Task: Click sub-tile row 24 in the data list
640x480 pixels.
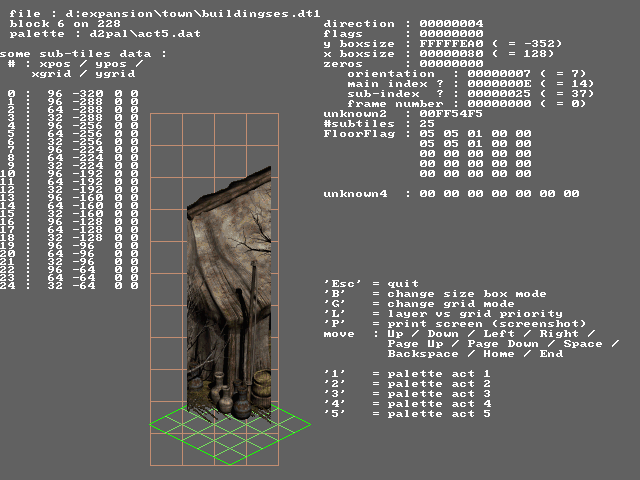Action: pos(69,286)
